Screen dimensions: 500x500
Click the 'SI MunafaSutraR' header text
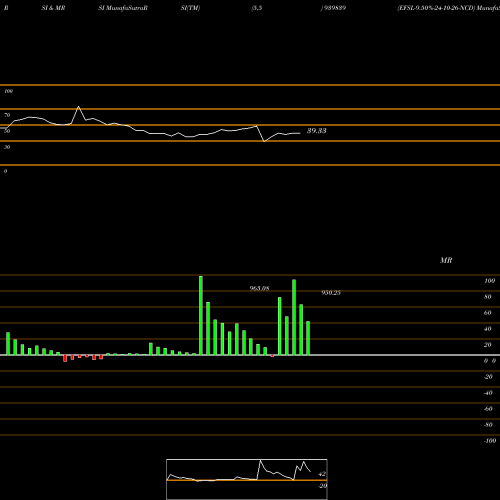[123, 8]
